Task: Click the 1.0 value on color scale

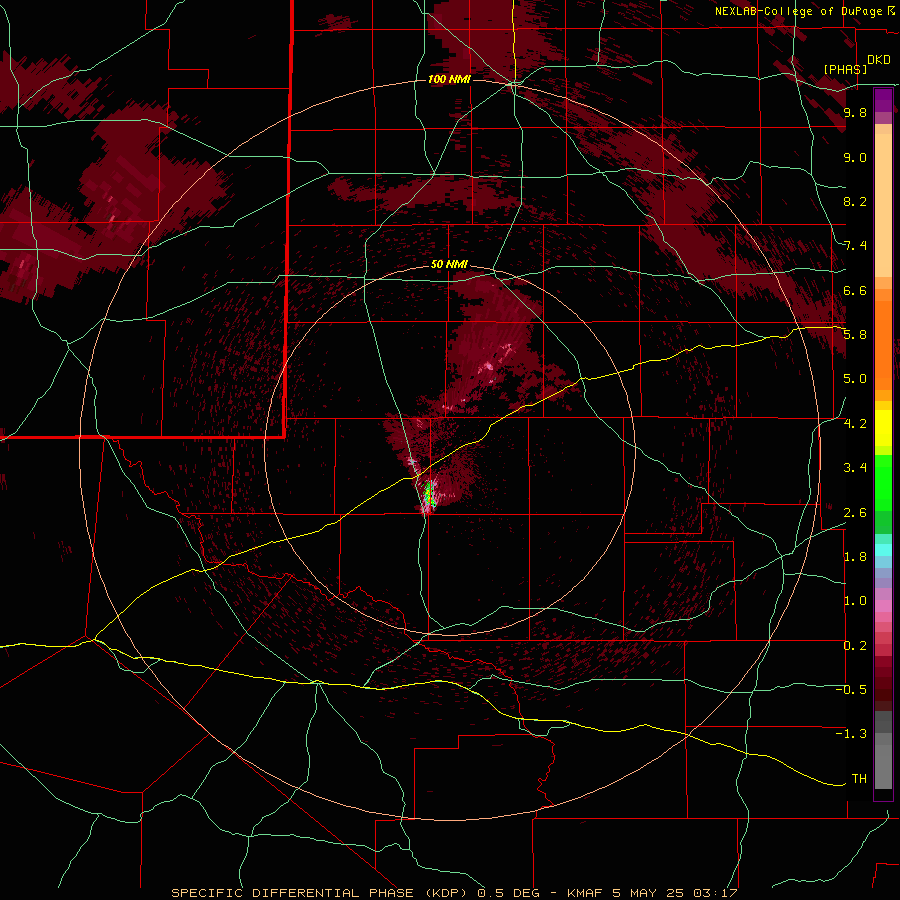Action: (x=855, y=601)
